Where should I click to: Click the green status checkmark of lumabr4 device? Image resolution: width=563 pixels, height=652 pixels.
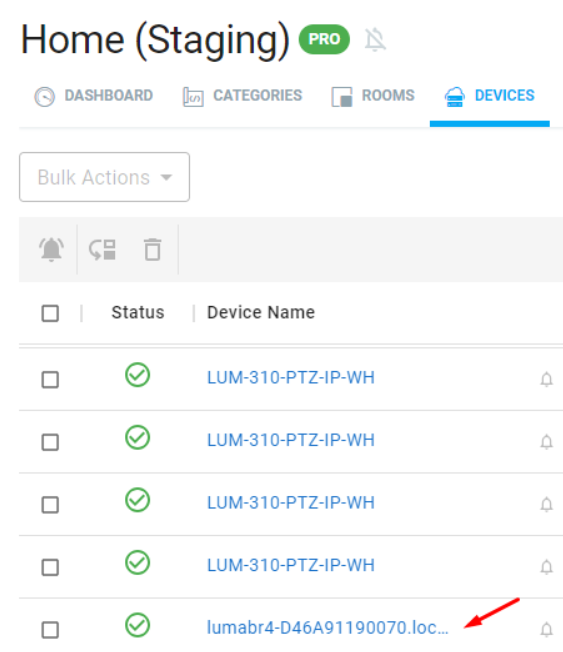138,625
